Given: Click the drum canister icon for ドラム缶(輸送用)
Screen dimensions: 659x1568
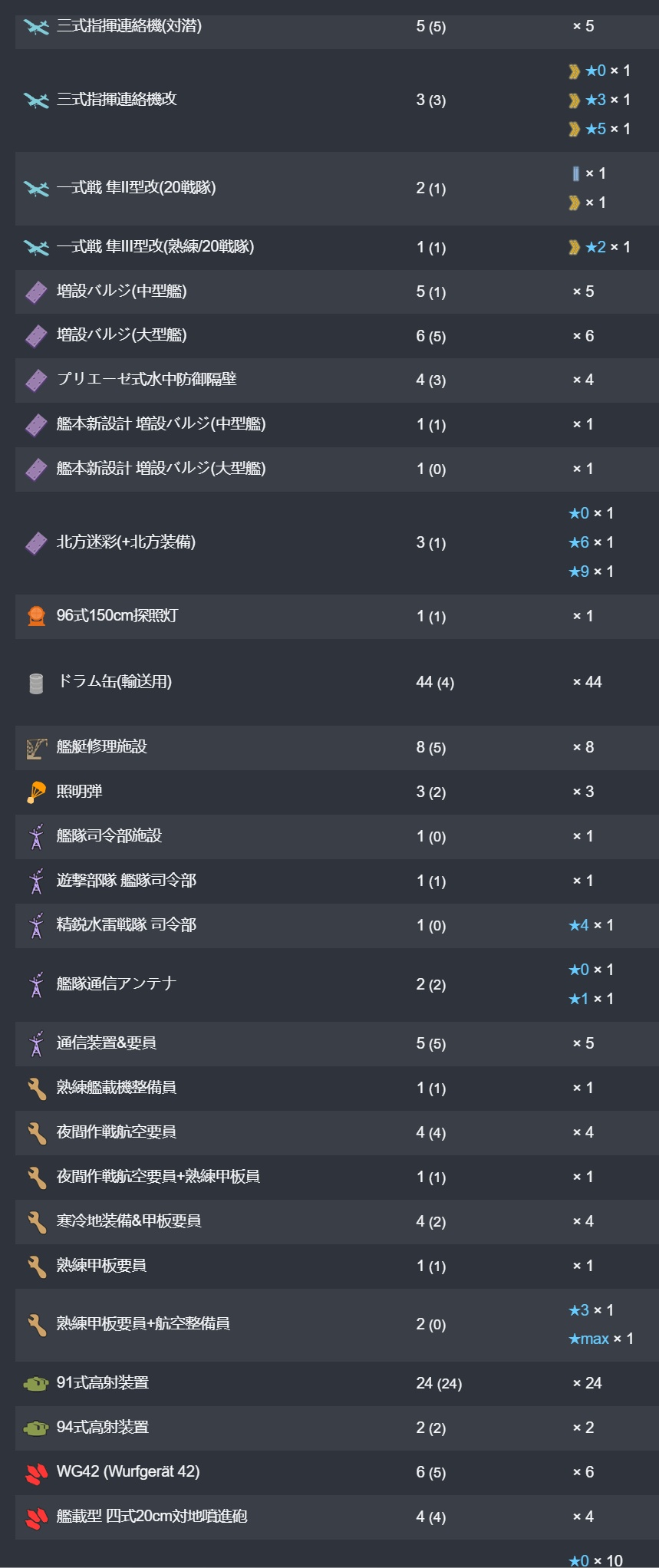Looking at the screenshot, I should pyautogui.click(x=36, y=682).
